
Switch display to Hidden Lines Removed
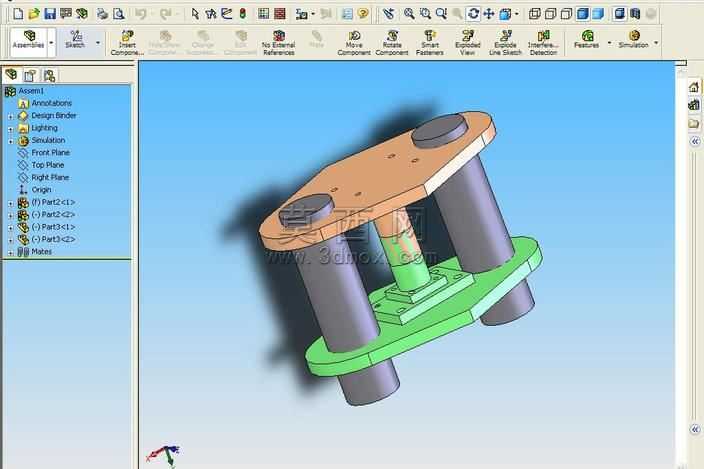[567, 14]
